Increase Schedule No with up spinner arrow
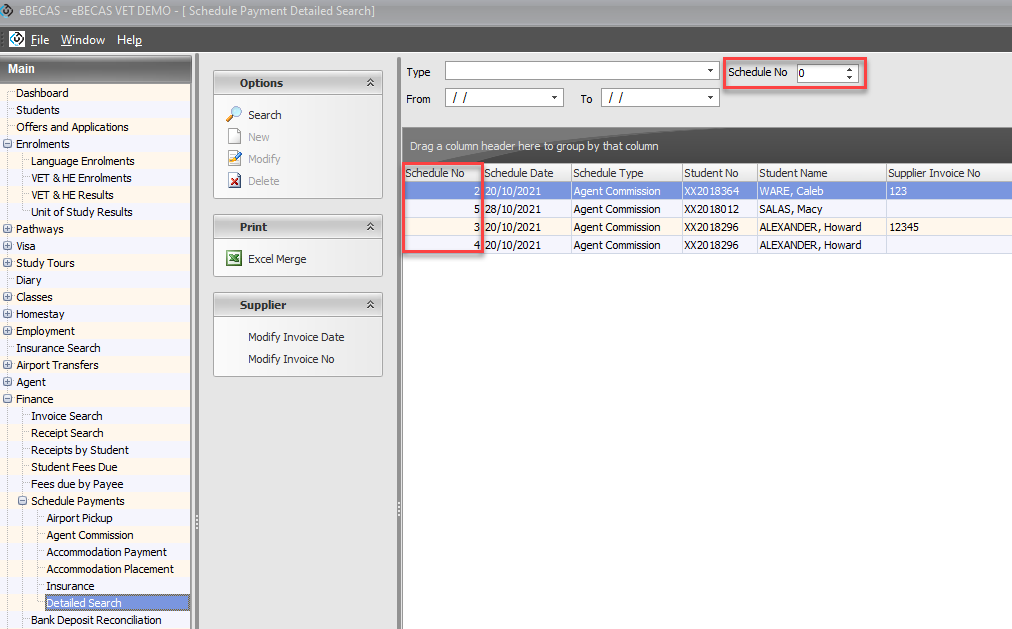 pyautogui.click(x=850, y=69)
